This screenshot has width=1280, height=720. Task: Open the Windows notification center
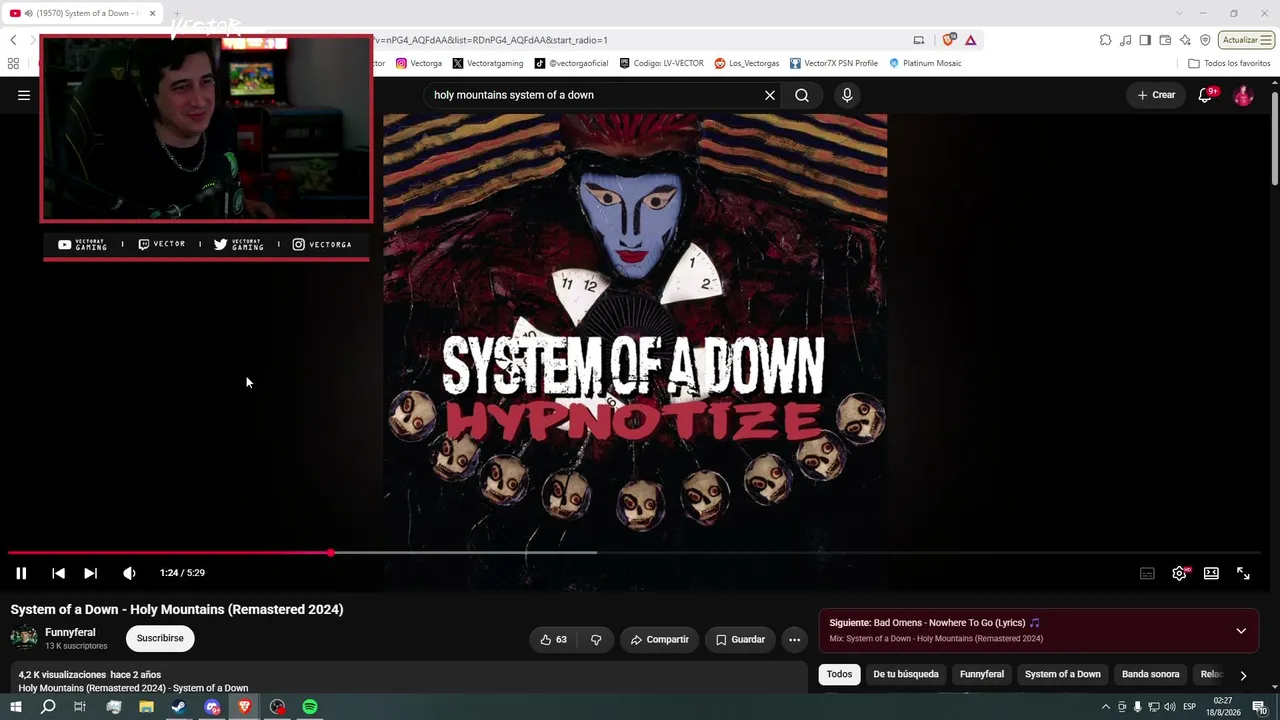pyautogui.click(x=1259, y=707)
